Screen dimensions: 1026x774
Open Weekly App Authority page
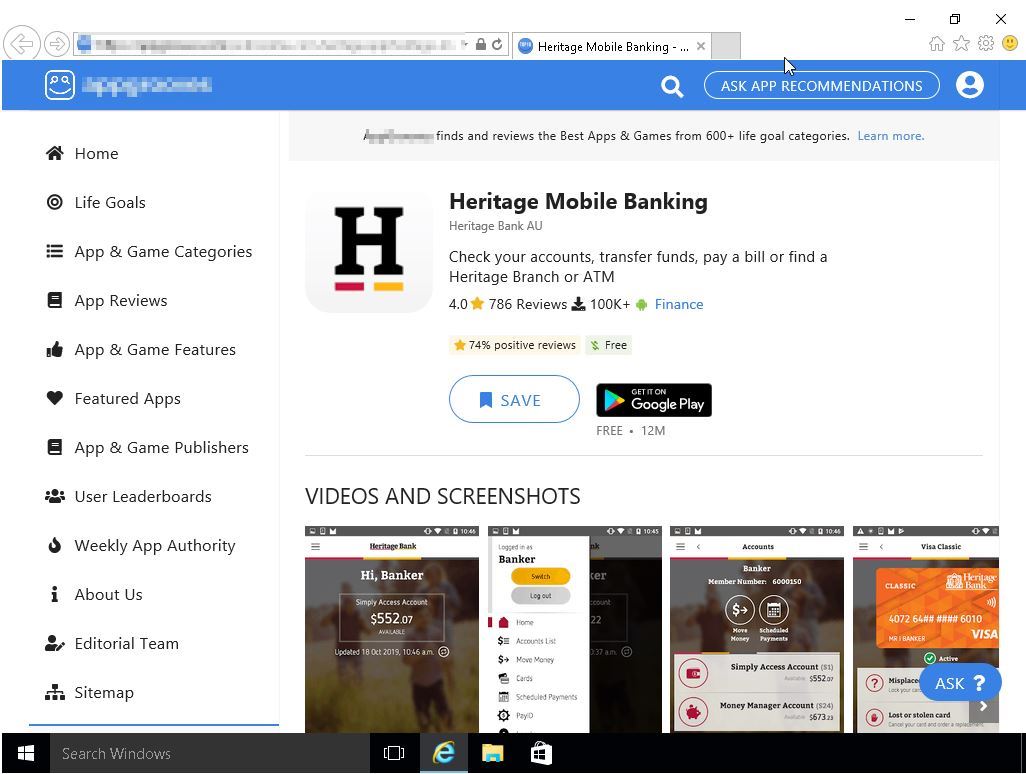coord(155,546)
